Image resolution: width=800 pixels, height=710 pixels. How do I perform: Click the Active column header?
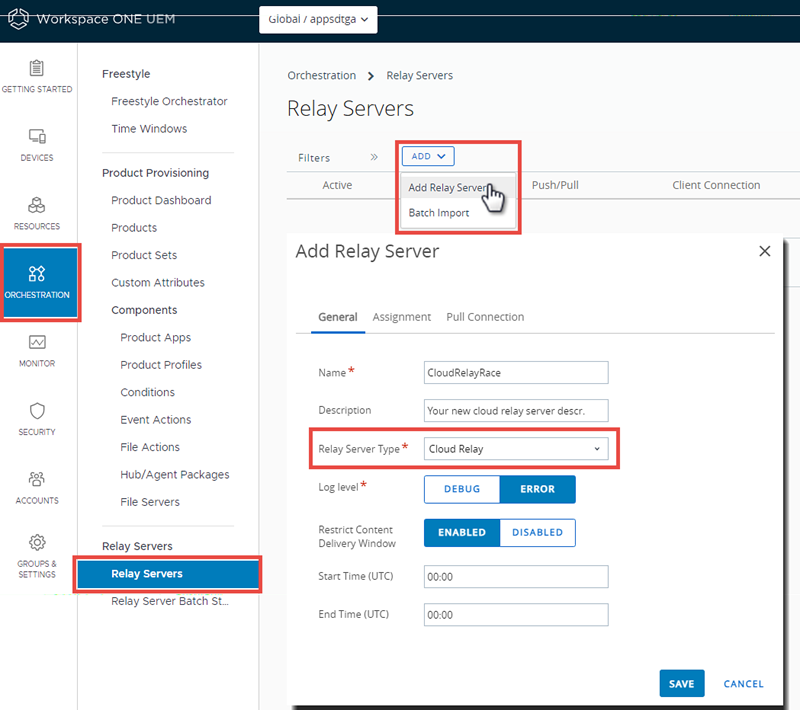click(337, 185)
